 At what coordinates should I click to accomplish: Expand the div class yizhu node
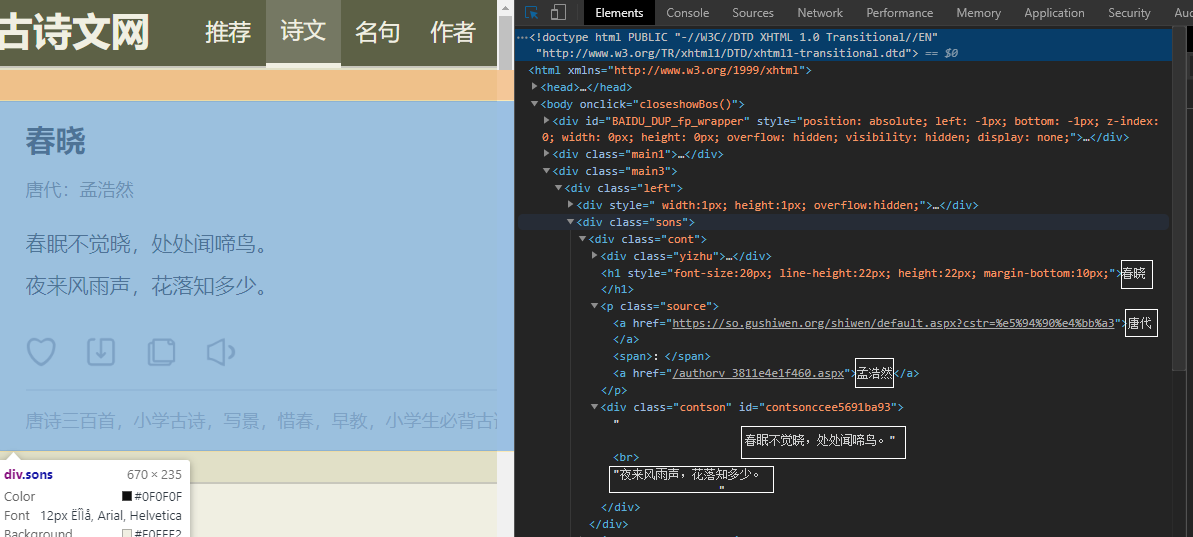pyautogui.click(x=596, y=256)
